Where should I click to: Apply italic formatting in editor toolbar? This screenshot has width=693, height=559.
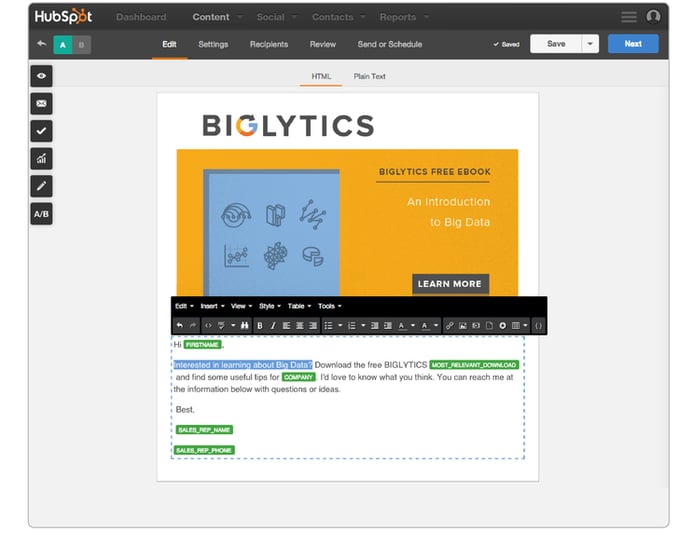click(273, 326)
